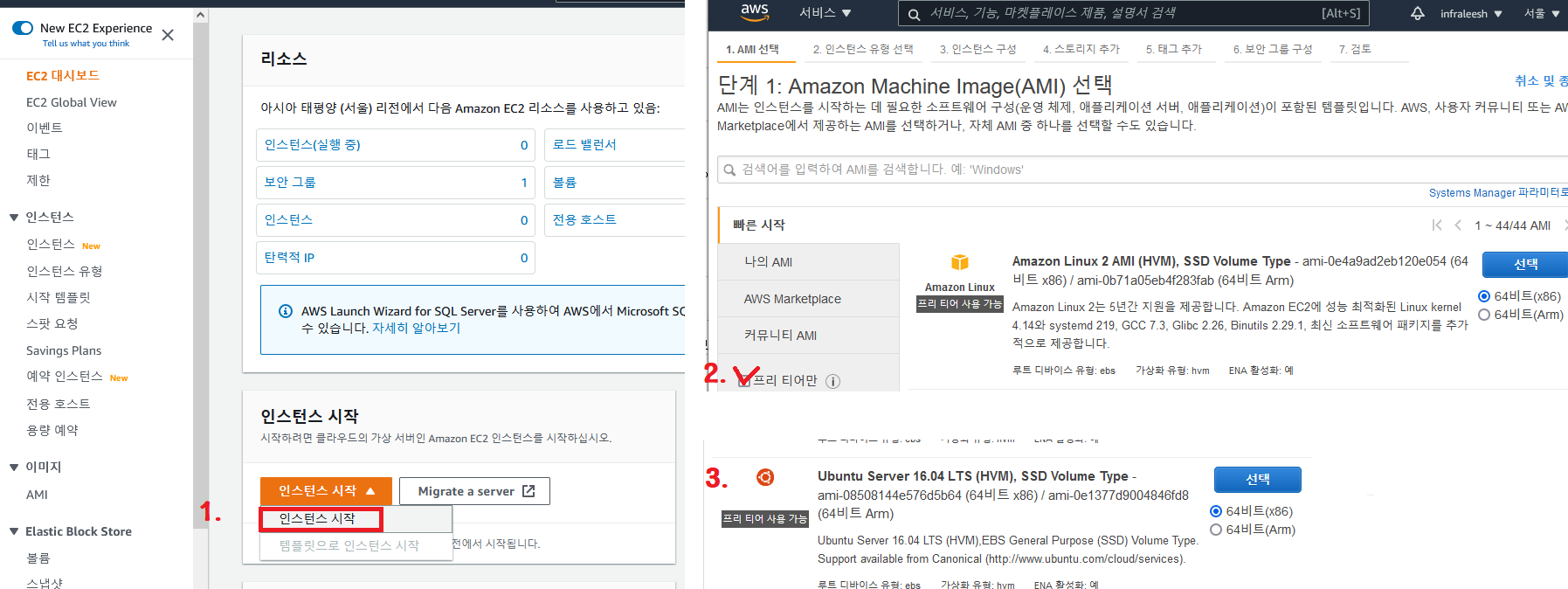
Task: Open 볼륨 under Elastic Block Store in sidebar
Action: [38, 558]
